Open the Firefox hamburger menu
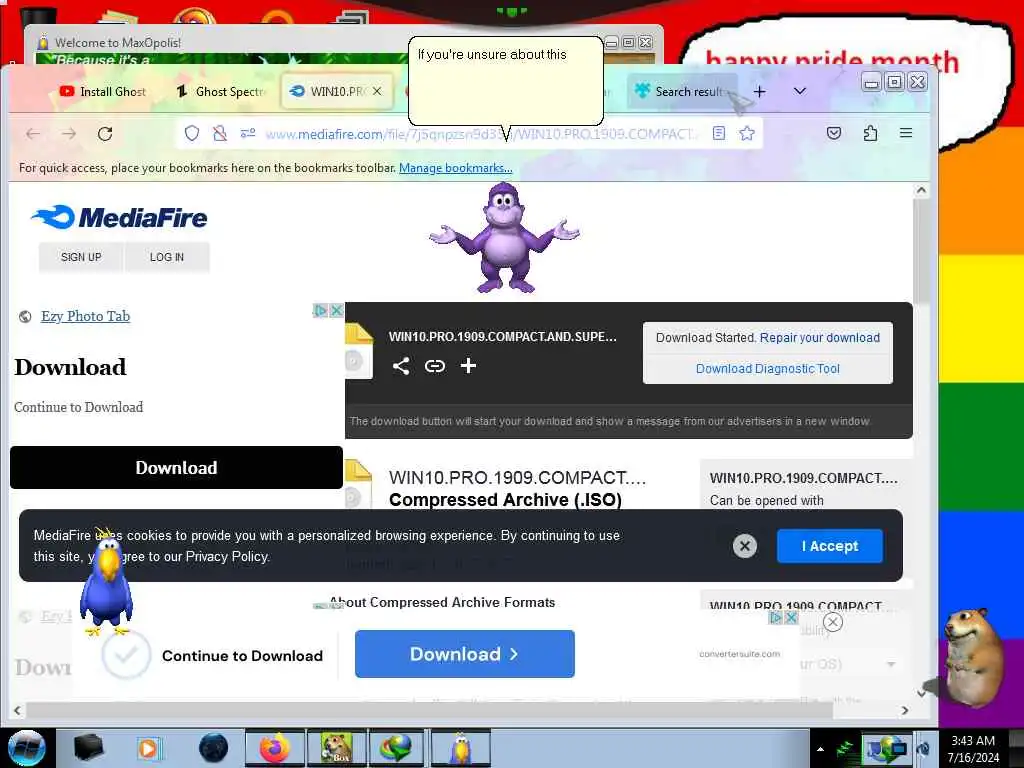 click(906, 133)
